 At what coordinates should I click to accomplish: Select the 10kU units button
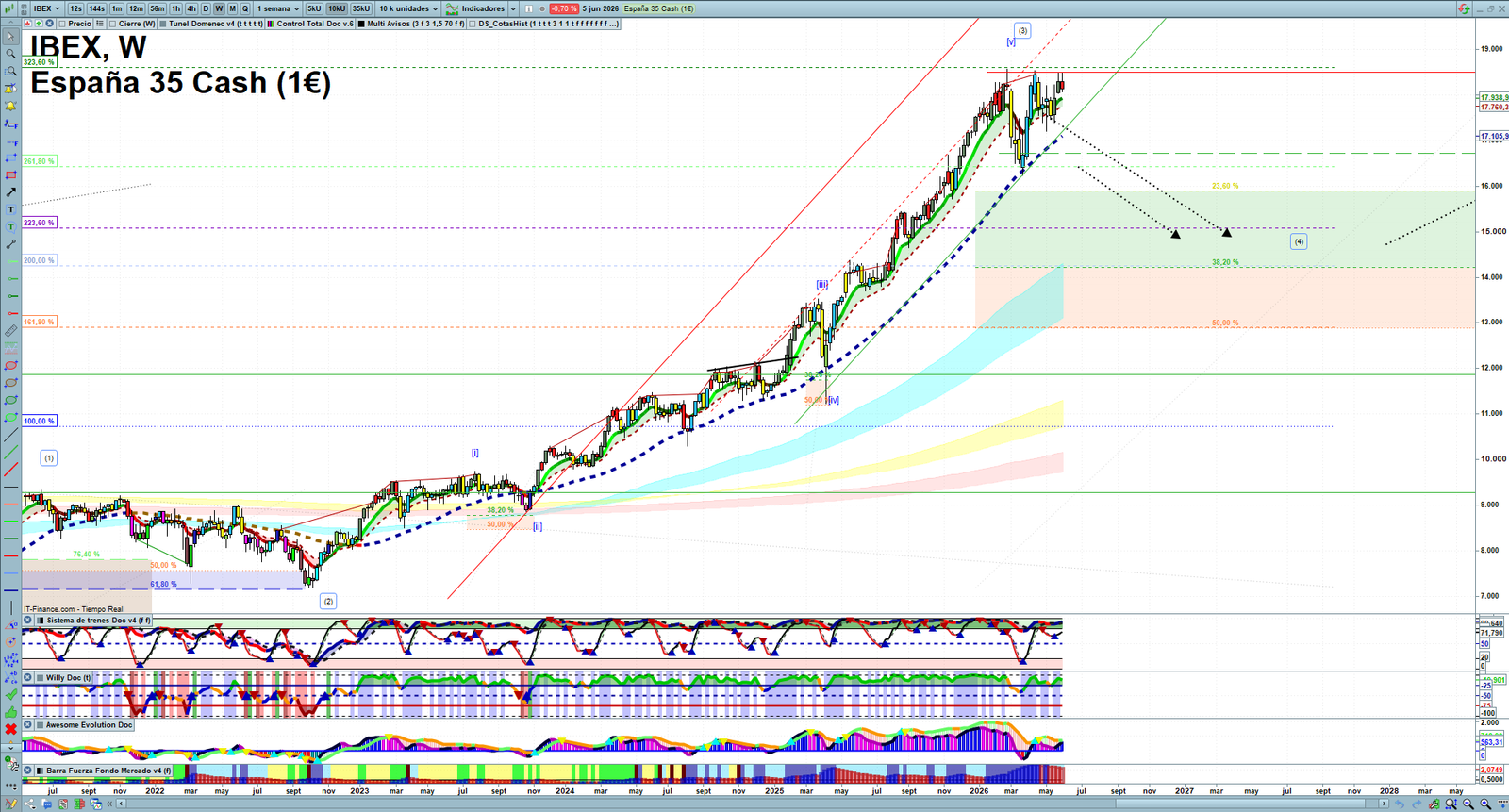pos(337,8)
